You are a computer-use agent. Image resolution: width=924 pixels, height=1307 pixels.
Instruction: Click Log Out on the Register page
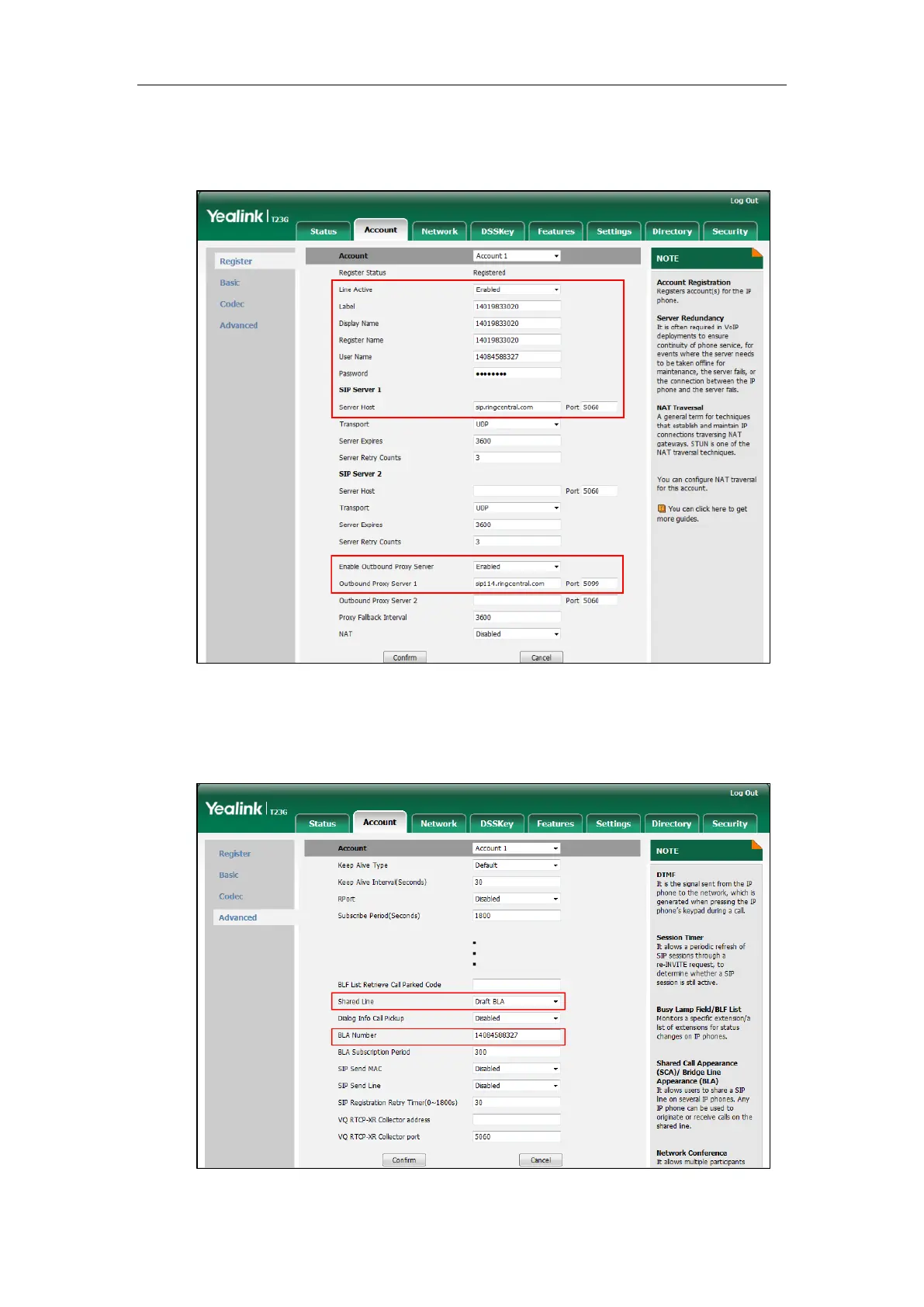pos(744,200)
